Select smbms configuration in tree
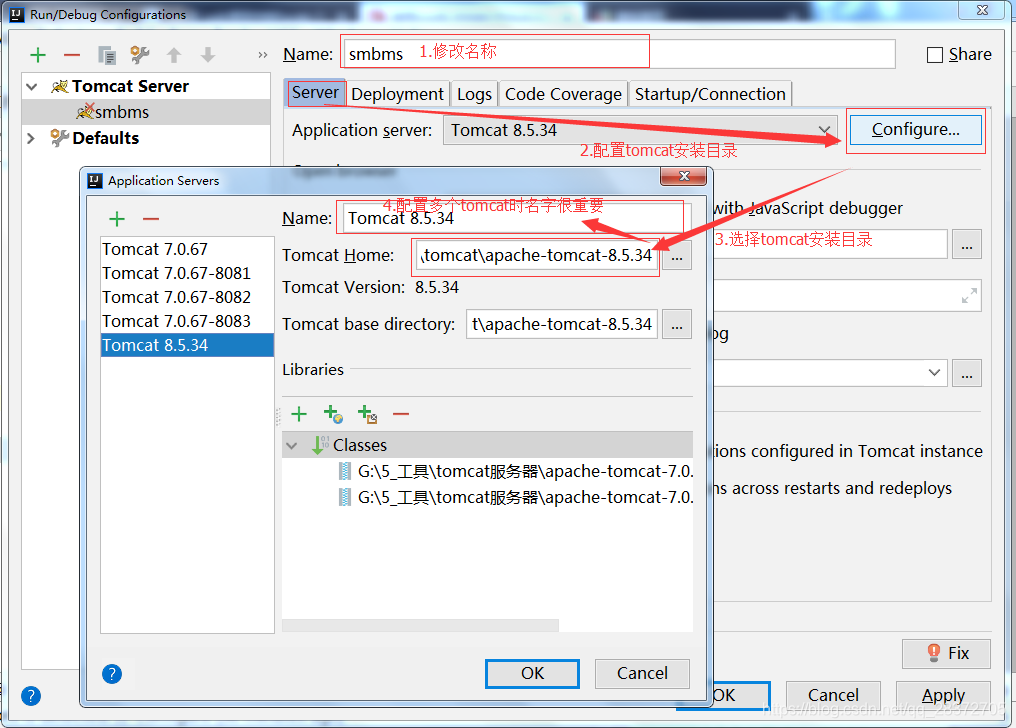The image size is (1016, 728). click(146, 112)
